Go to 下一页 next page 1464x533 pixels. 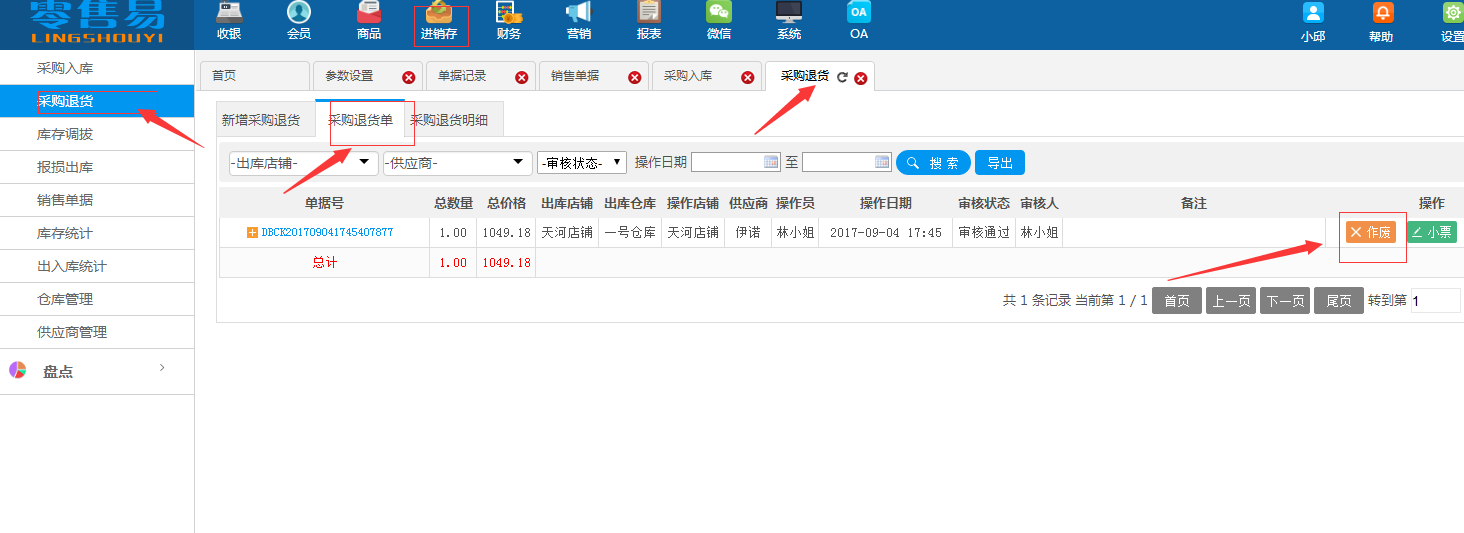coord(1285,301)
